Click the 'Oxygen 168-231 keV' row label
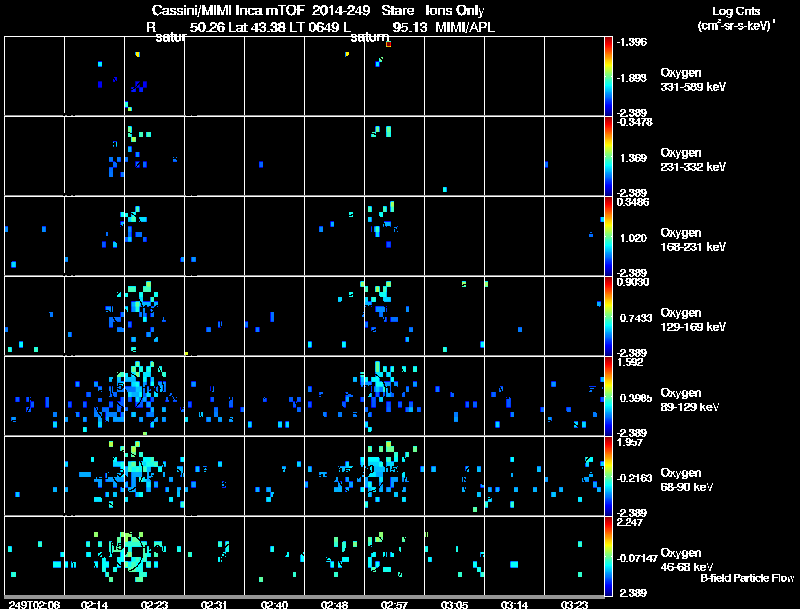 pos(693,240)
